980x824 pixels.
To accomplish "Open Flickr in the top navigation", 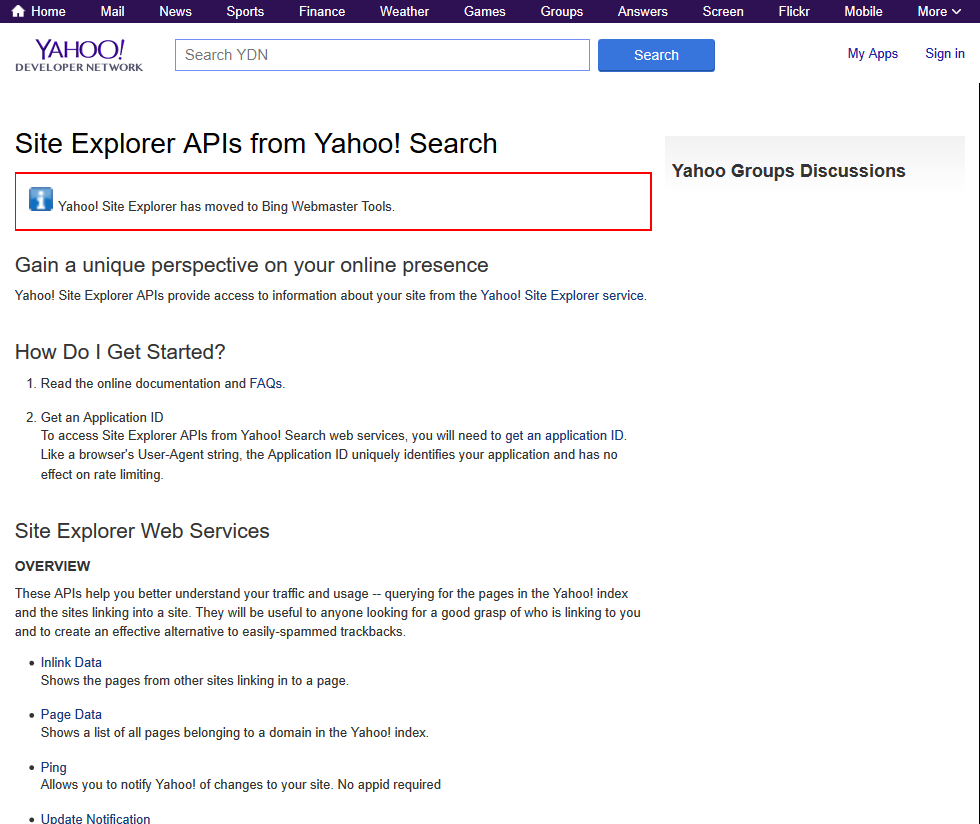I will pyautogui.click(x=794, y=11).
